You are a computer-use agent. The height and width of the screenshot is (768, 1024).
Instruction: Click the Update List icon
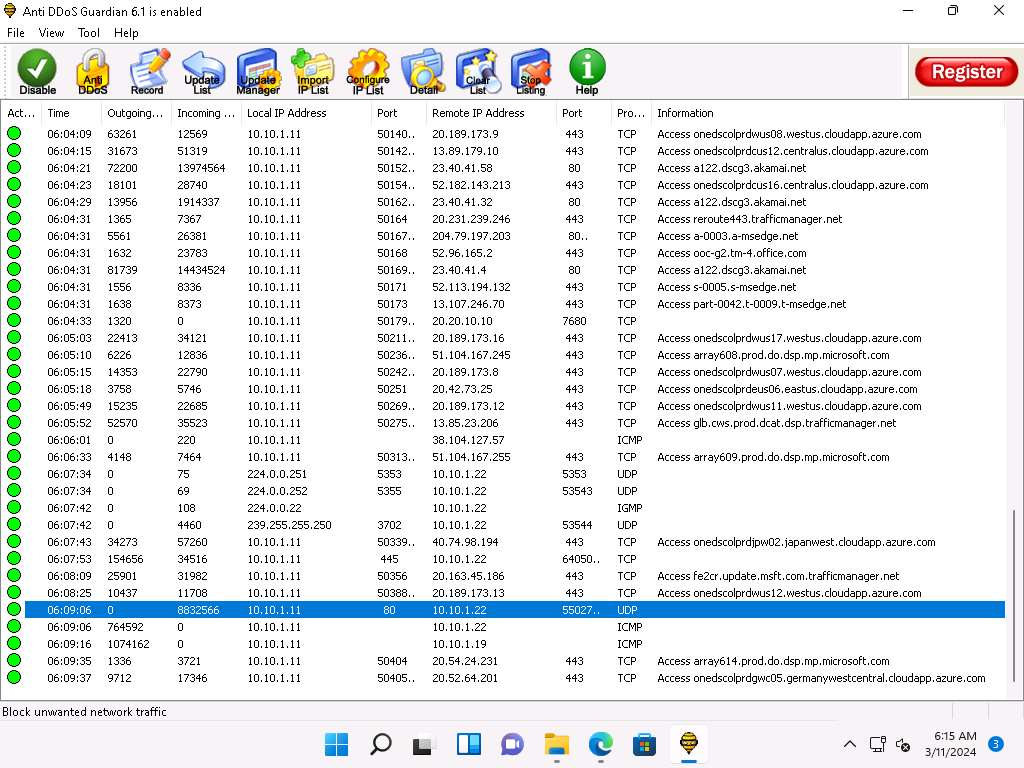(x=202, y=72)
